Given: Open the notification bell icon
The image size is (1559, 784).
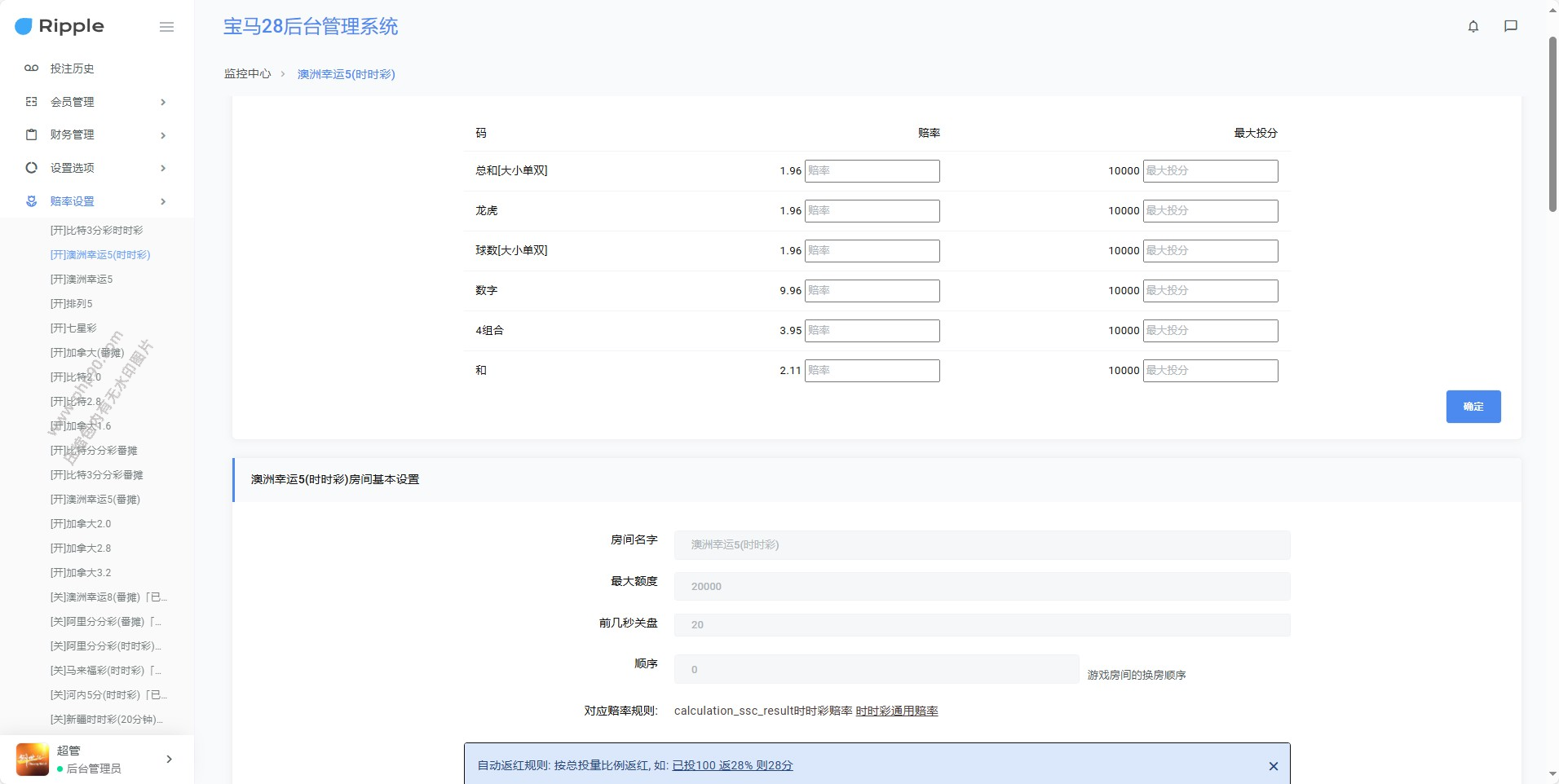Looking at the screenshot, I should point(1473,26).
